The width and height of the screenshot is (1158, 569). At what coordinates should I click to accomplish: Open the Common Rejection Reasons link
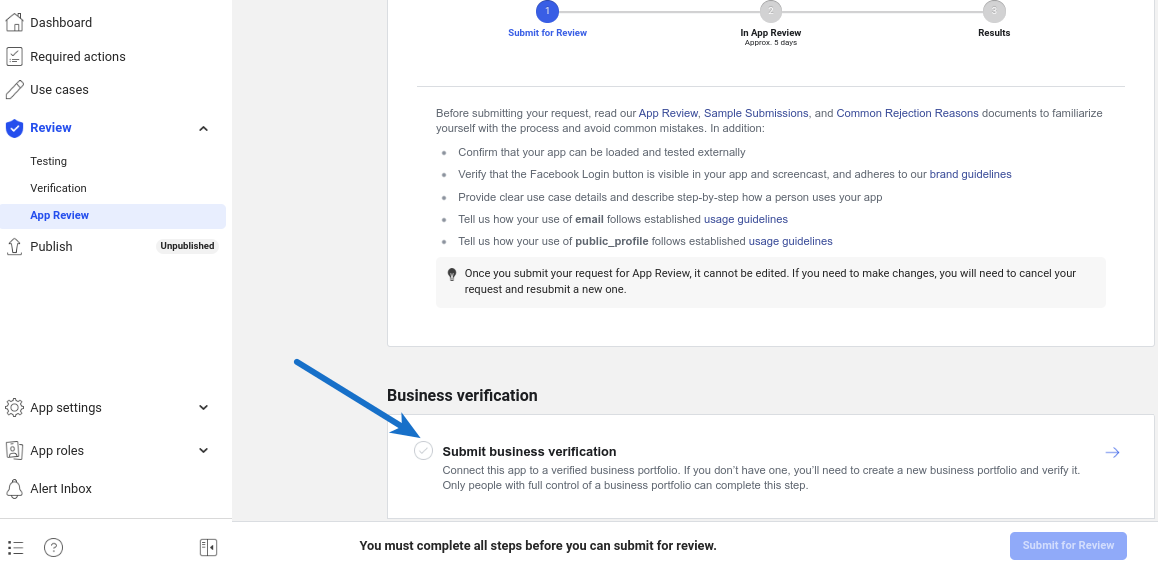coord(907,114)
